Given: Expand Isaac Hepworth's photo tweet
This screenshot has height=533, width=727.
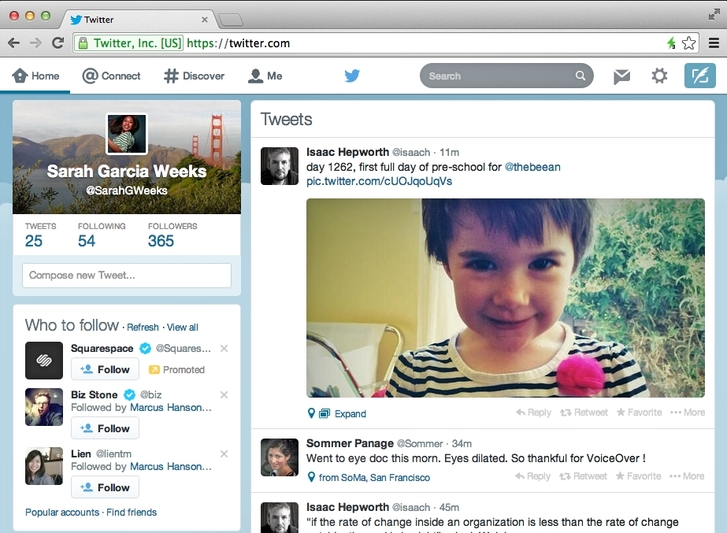Looking at the screenshot, I should (x=350, y=414).
